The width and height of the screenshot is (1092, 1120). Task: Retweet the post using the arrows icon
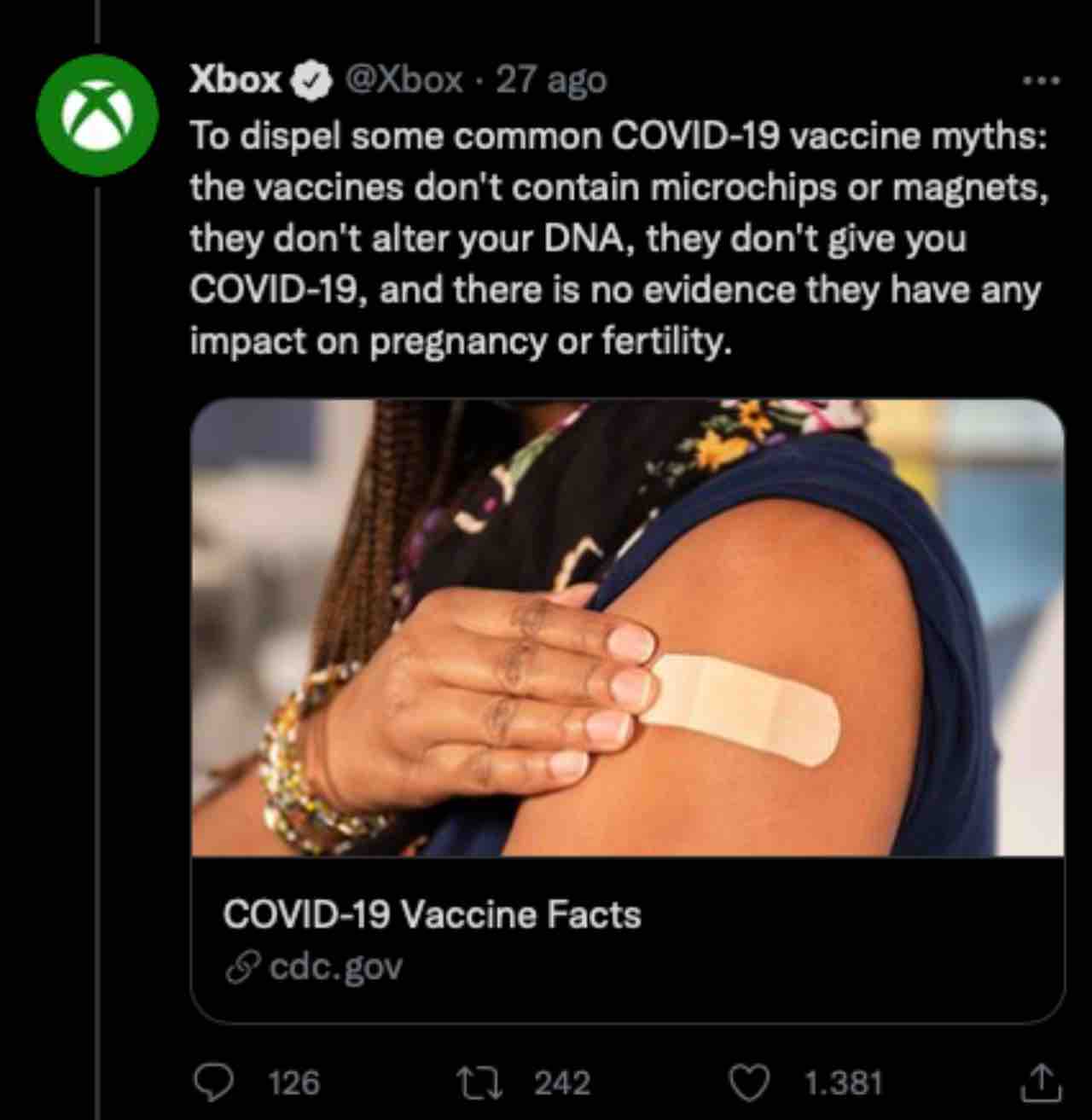click(x=481, y=1082)
